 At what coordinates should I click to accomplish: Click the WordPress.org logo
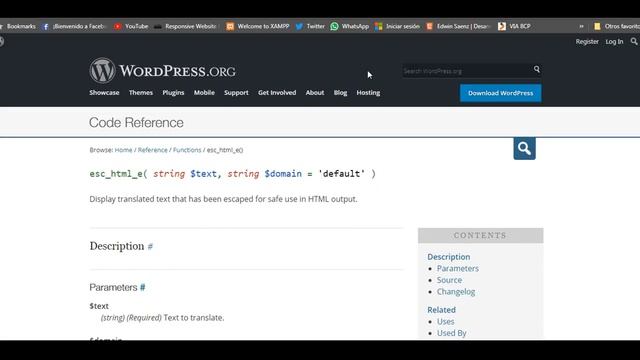click(162, 71)
